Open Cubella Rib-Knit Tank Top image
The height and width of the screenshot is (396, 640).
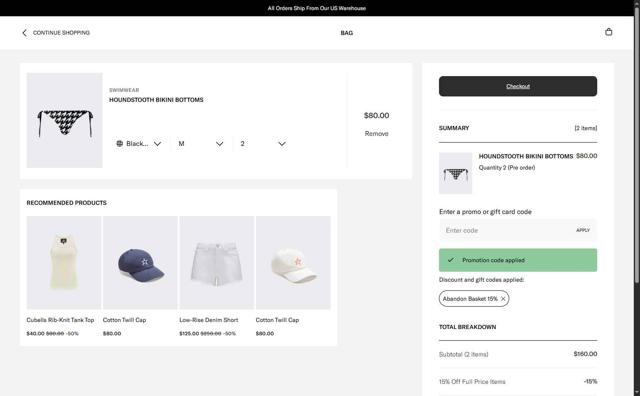click(64, 263)
